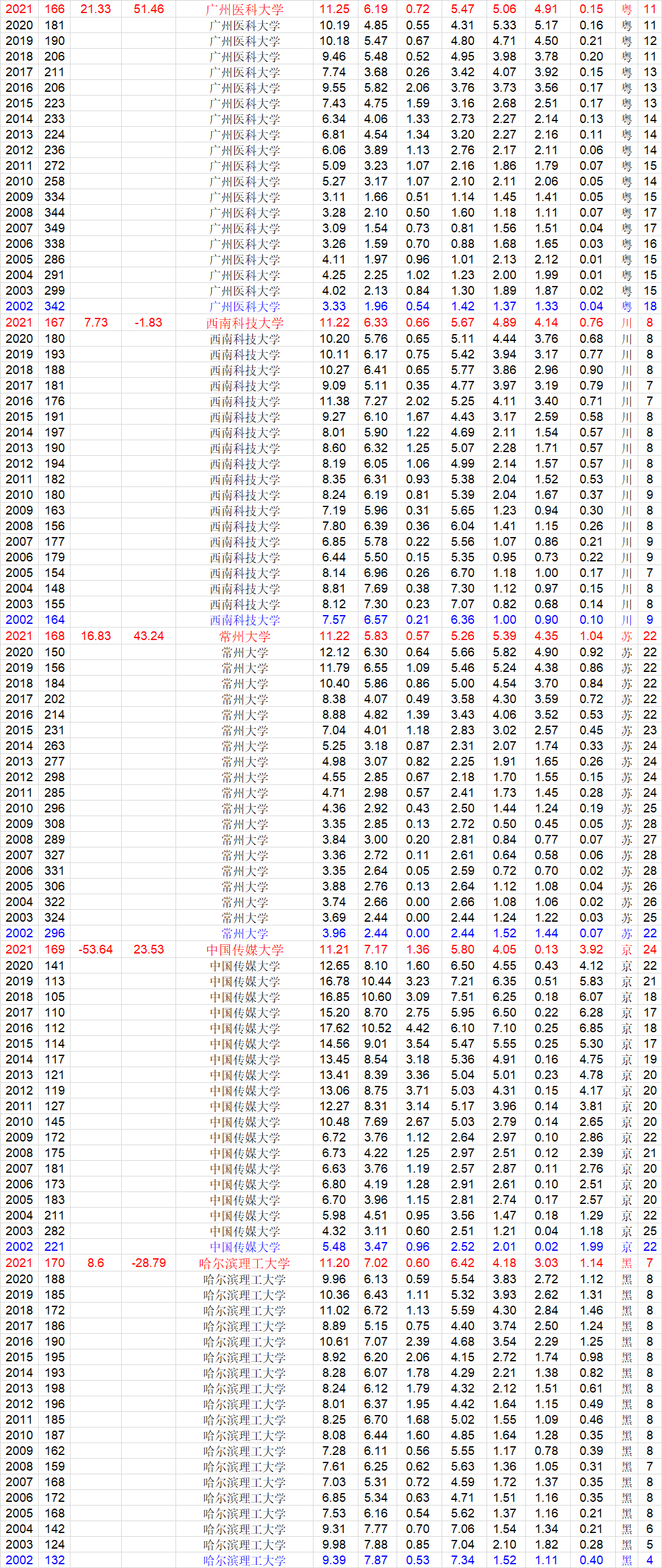Select value -1.83 in 西南科技大学 2021 row

coord(149,323)
